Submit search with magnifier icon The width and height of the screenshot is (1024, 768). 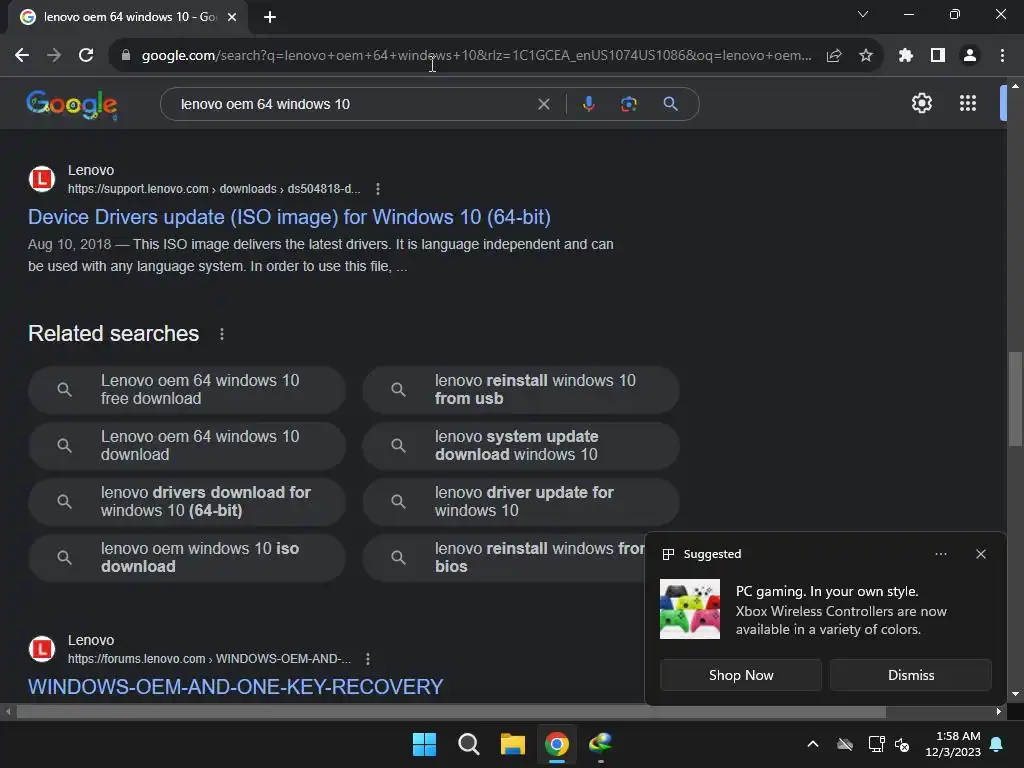(671, 104)
